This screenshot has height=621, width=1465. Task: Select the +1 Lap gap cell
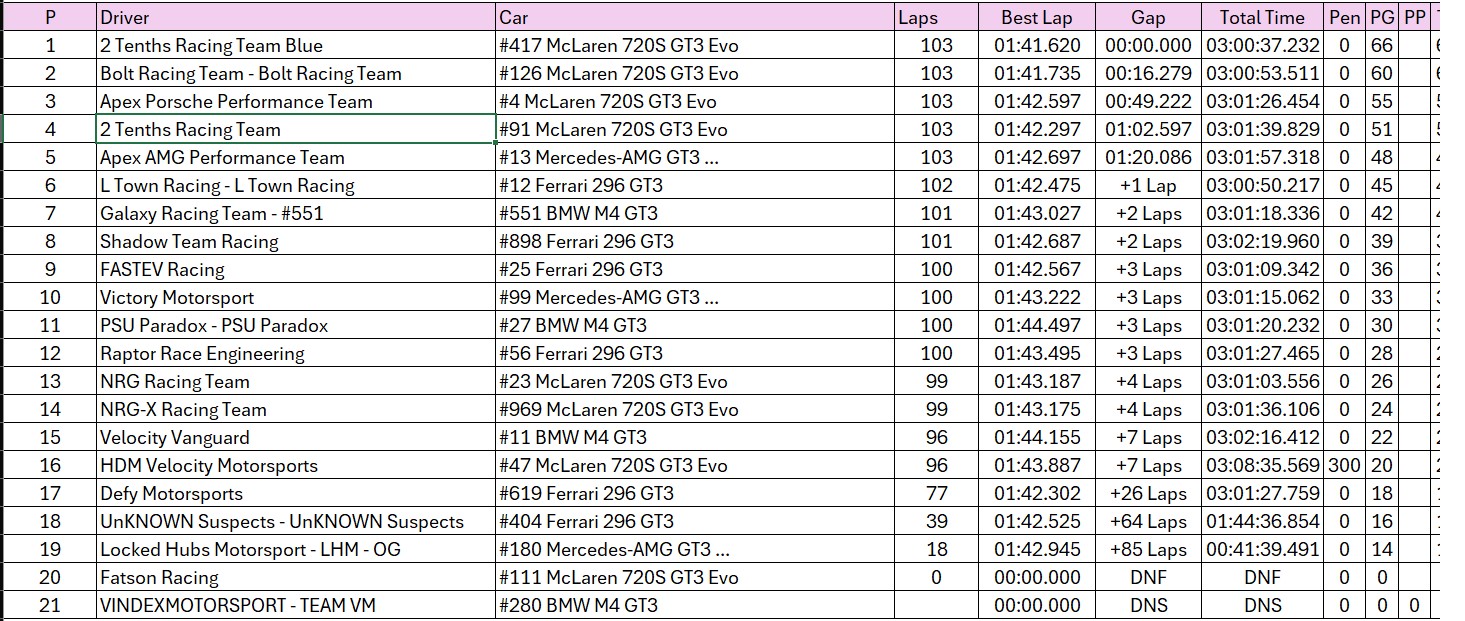pos(1149,185)
